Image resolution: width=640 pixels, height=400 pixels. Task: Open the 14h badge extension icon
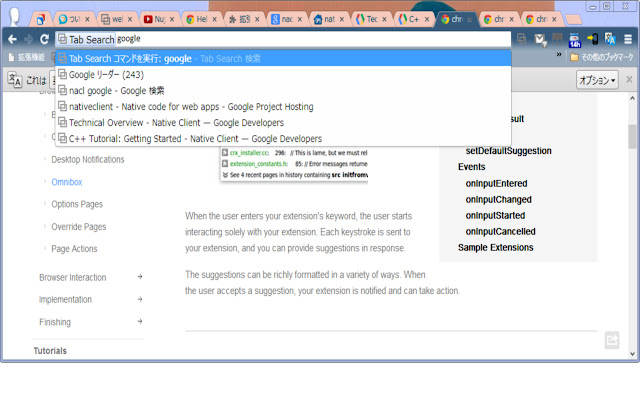575,40
